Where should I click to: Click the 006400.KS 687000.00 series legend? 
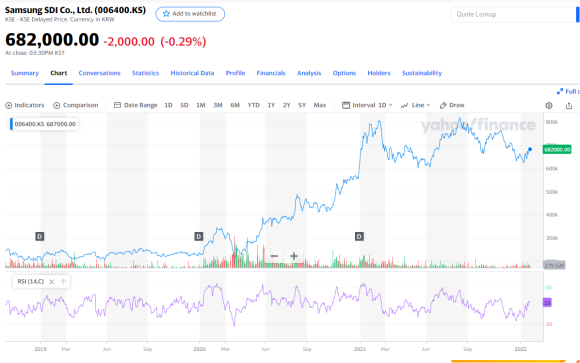point(44,124)
